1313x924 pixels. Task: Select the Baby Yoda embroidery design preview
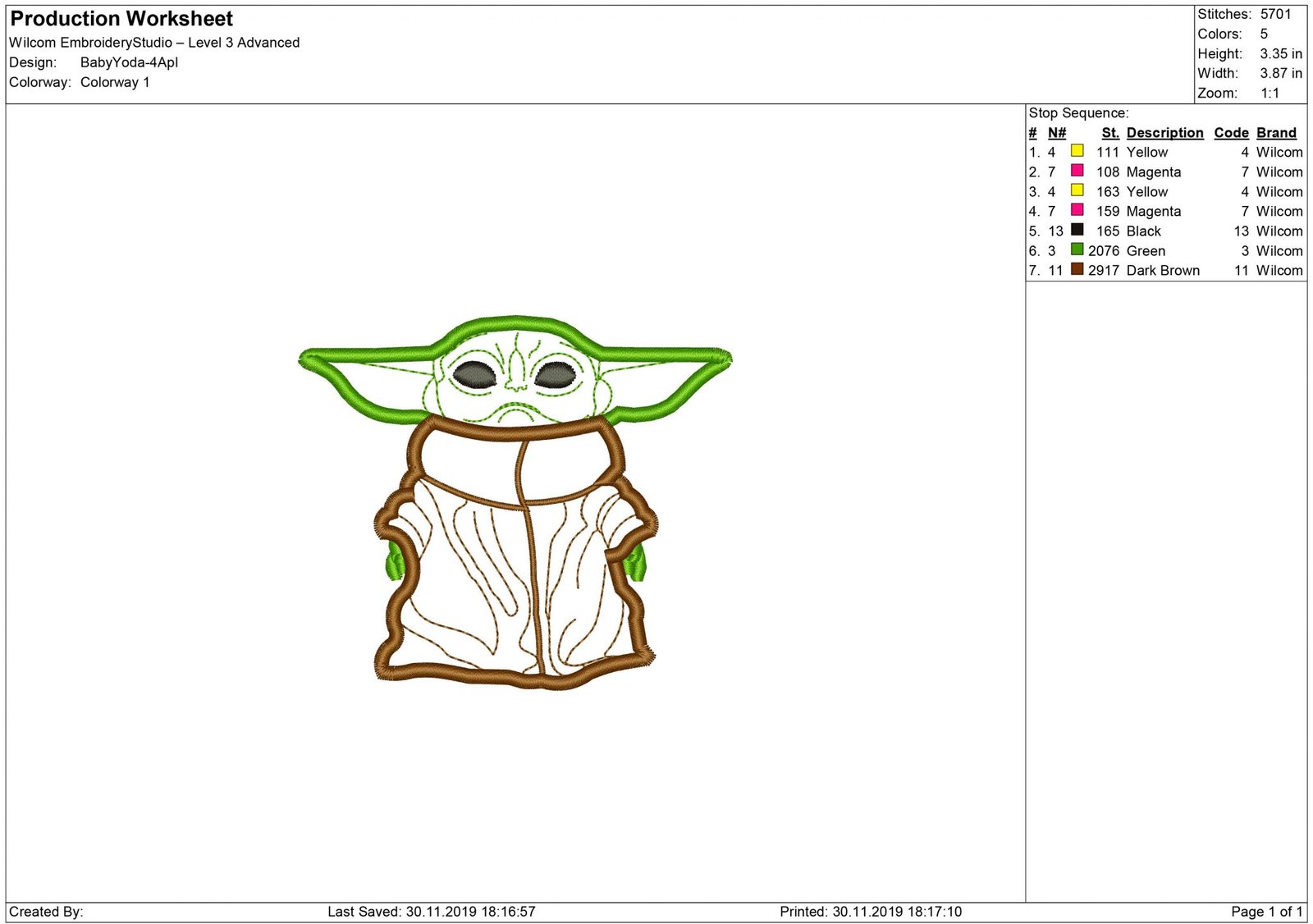(x=515, y=501)
